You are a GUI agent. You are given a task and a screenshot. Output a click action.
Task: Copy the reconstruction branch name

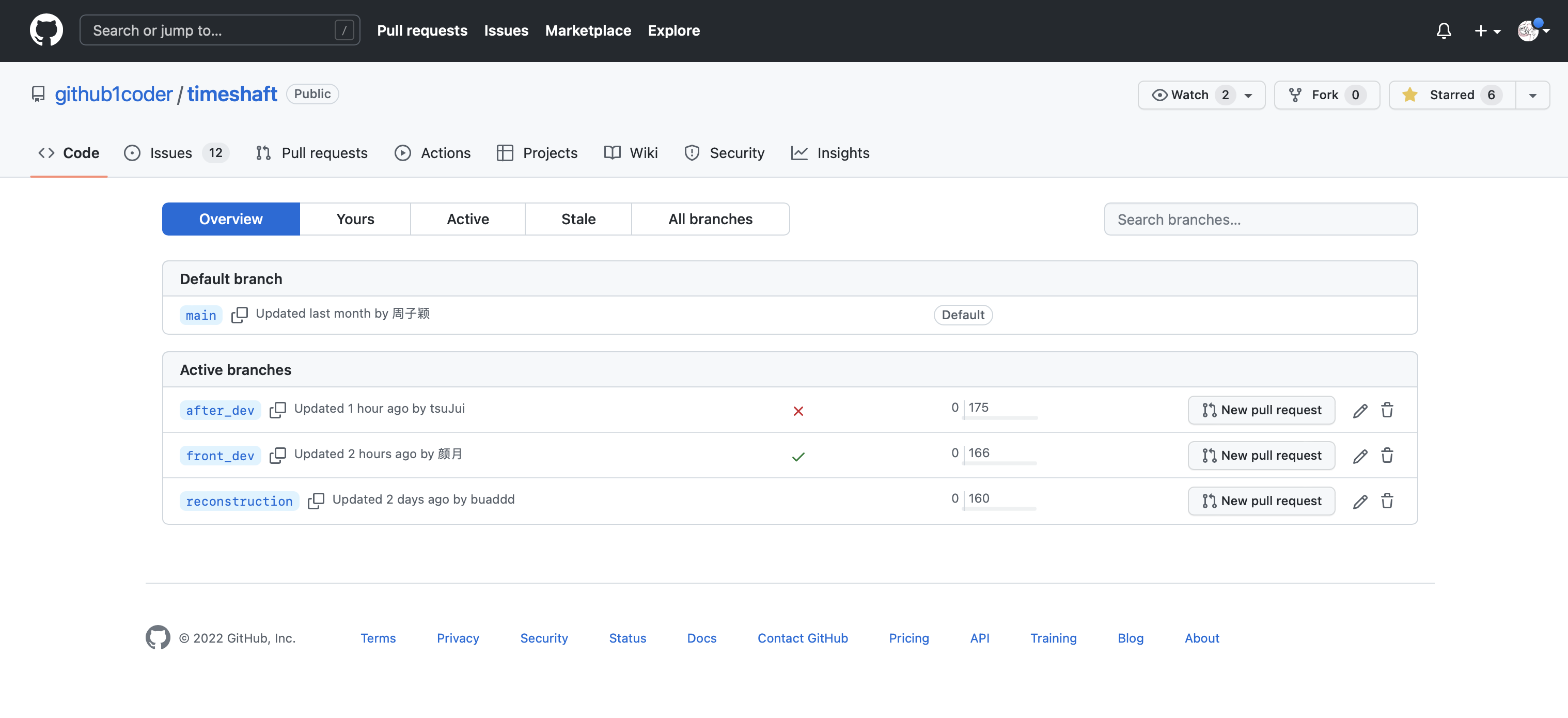tap(316, 501)
